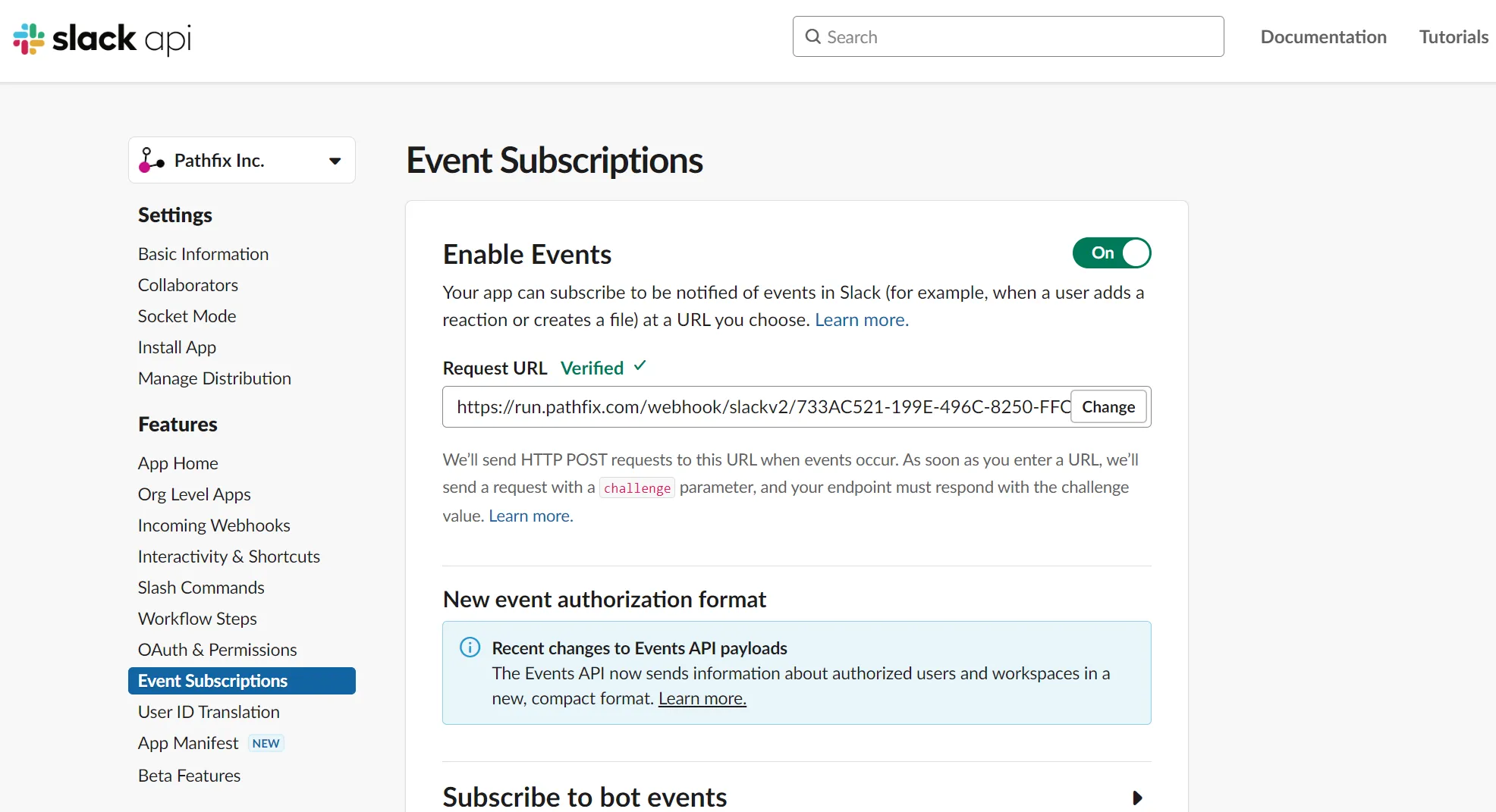Image resolution: width=1496 pixels, height=812 pixels.
Task: Open OAuth & Permissions page
Action: 217,650
